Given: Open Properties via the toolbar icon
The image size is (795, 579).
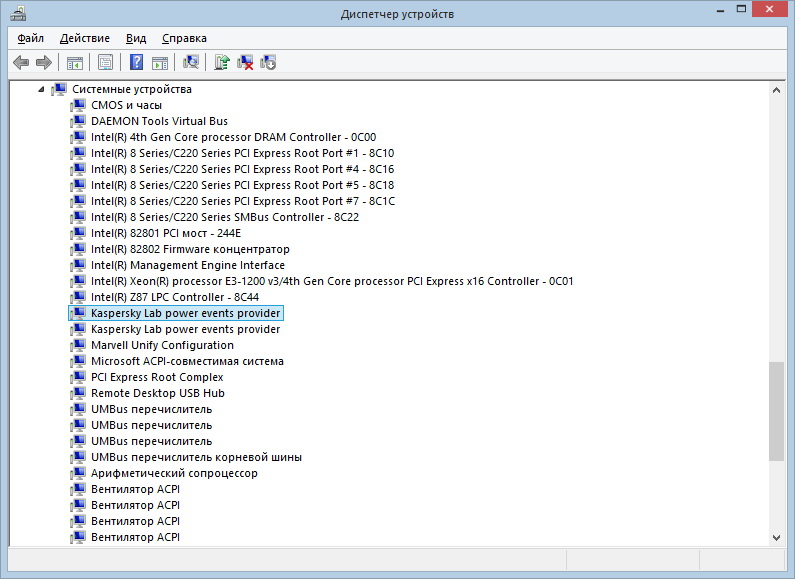Looking at the screenshot, I should [105, 62].
